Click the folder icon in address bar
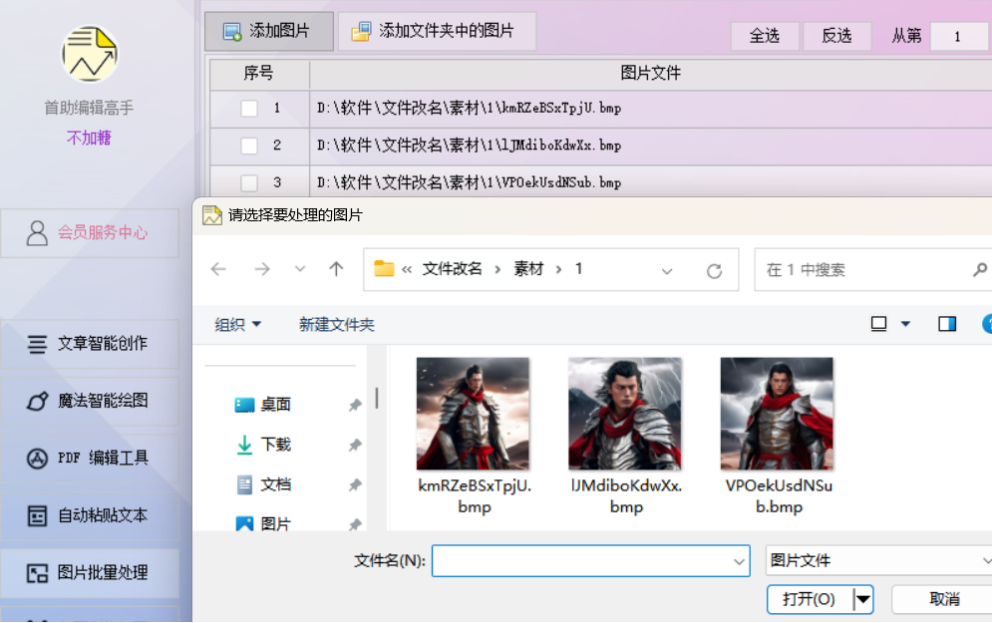992x623 pixels. pyautogui.click(x=384, y=269)
